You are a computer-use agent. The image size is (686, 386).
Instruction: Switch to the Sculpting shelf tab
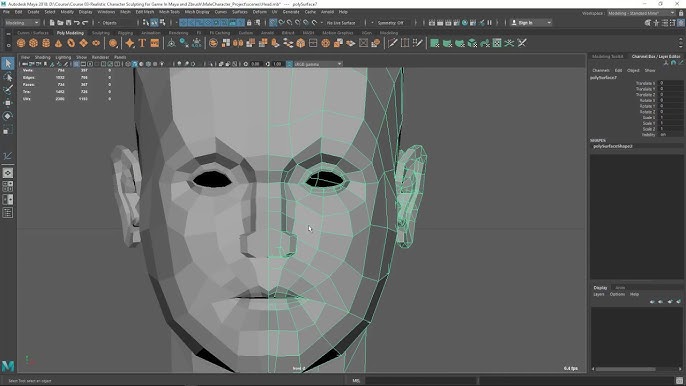(x=101, y=33)
